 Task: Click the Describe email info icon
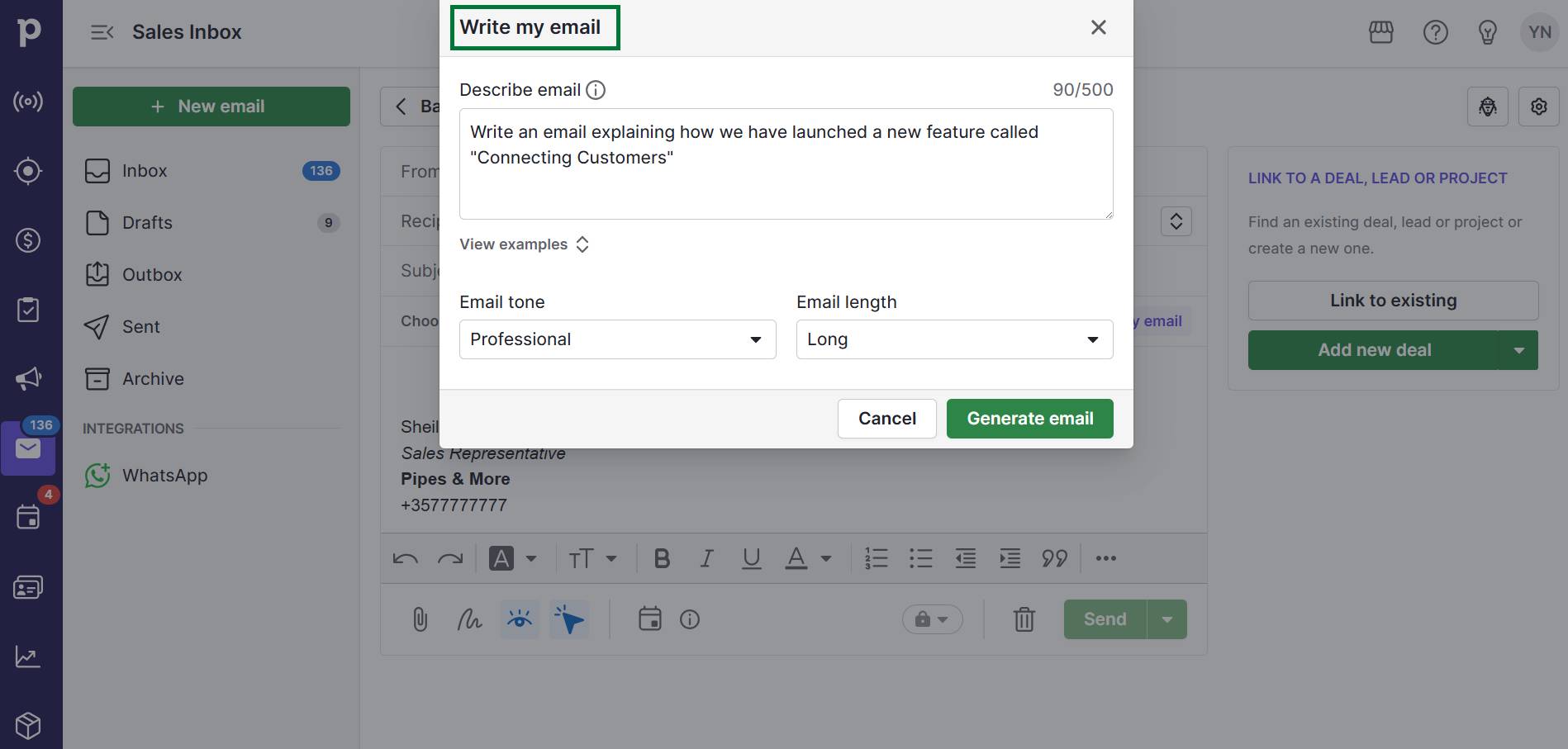coord(596,90)
